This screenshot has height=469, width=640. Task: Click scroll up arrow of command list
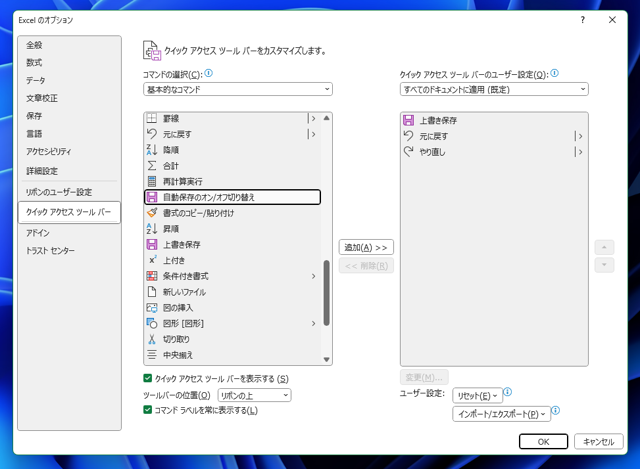[326, 118]
